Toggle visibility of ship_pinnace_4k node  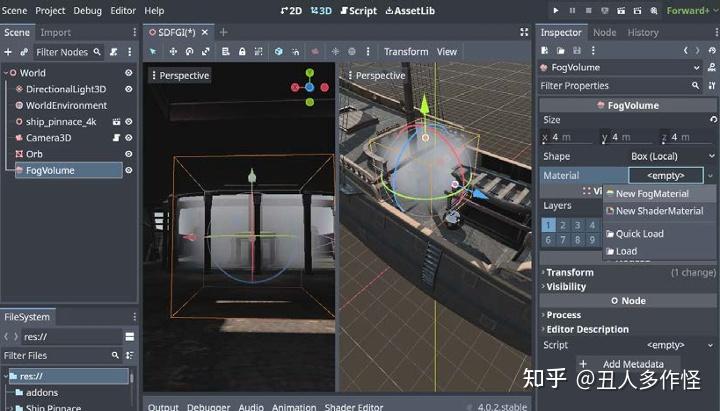129,122
